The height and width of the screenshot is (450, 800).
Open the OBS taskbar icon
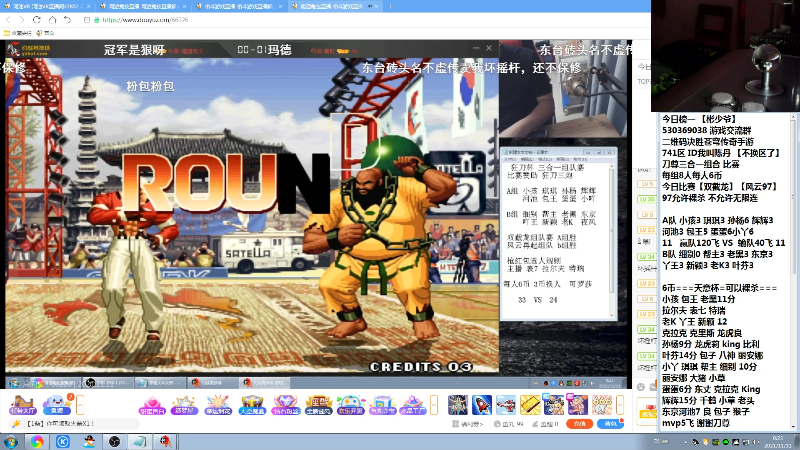tap(114, 441)
